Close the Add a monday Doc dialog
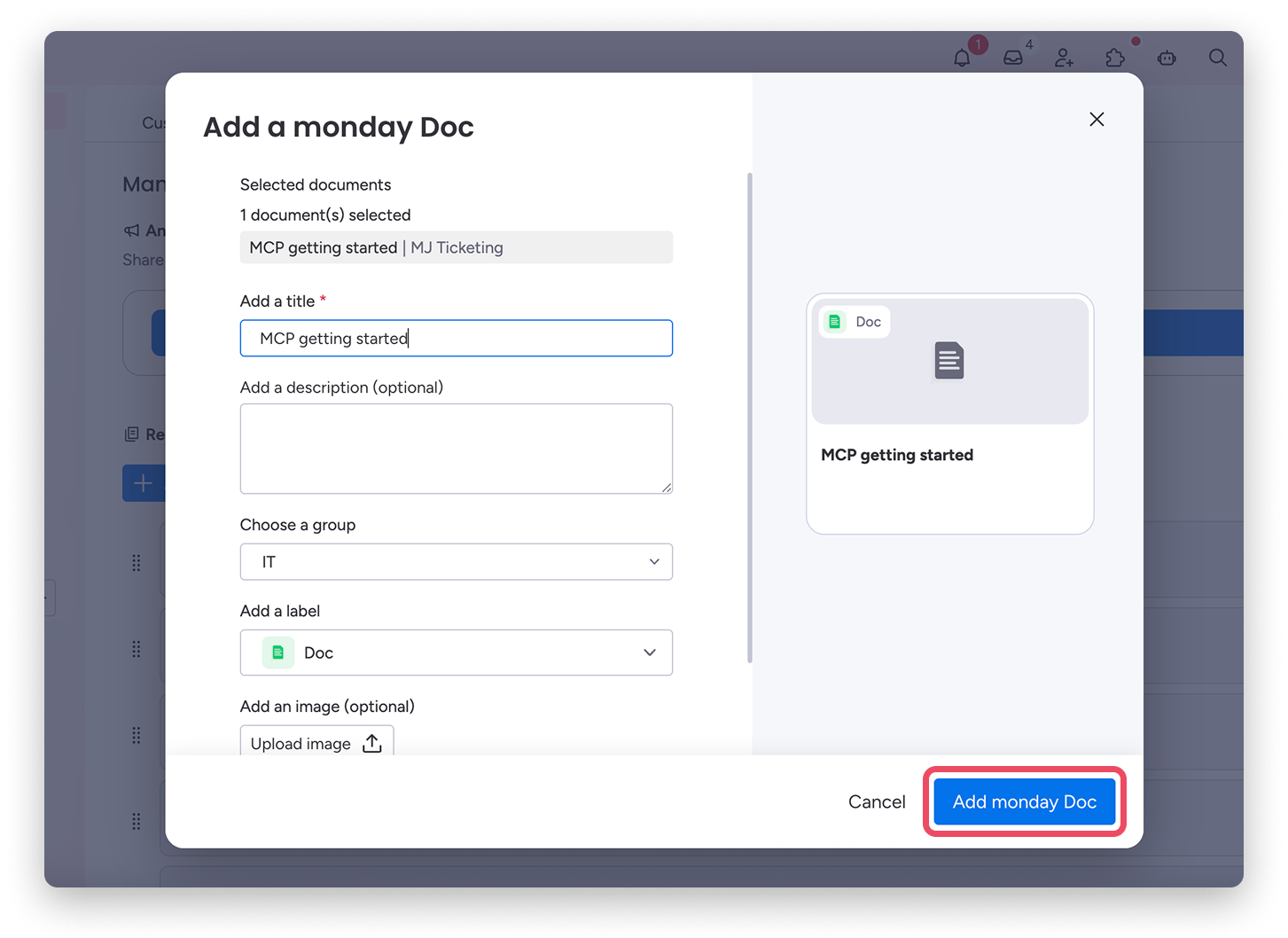This screenshot has height=938, width=1288. click(x=1097, y=120)
